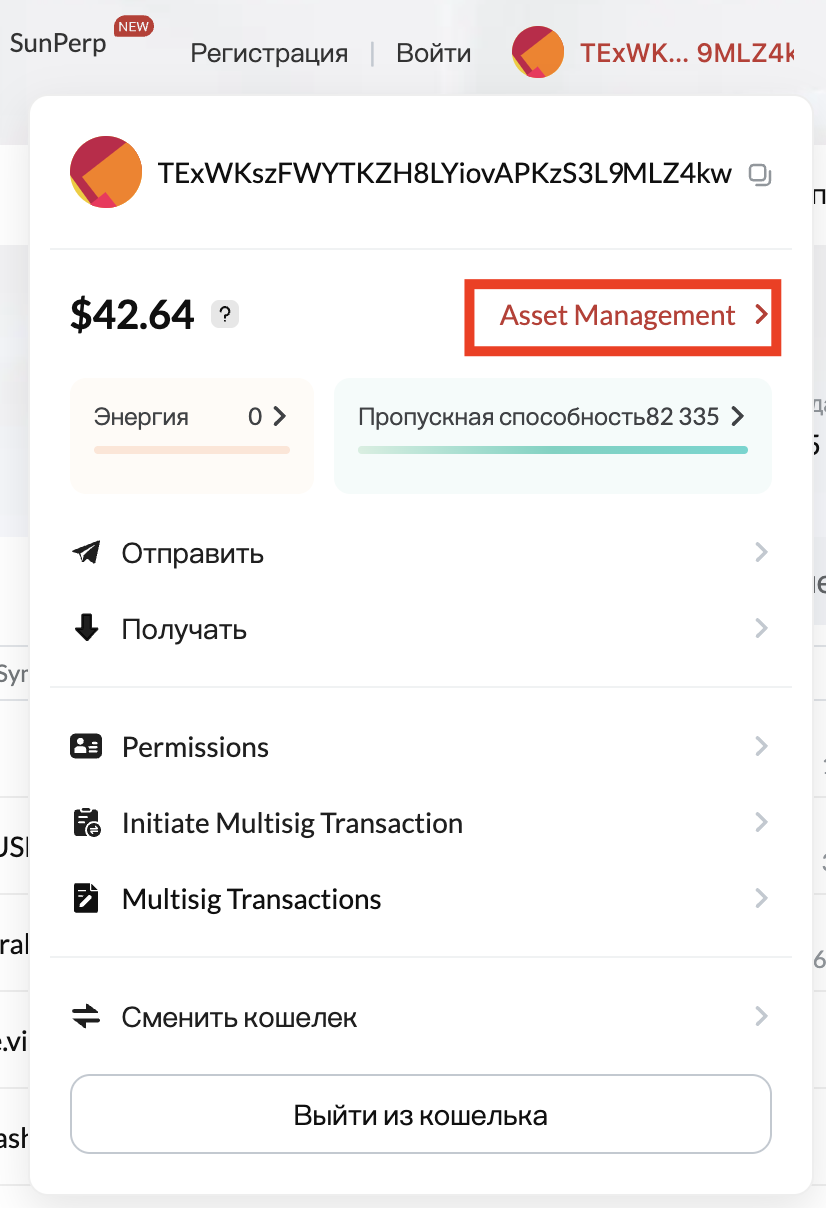The width and height of the screenshot is (826, 1208).
Task: Click the switch wallet arrows icon
Action: pos(86,1017)
